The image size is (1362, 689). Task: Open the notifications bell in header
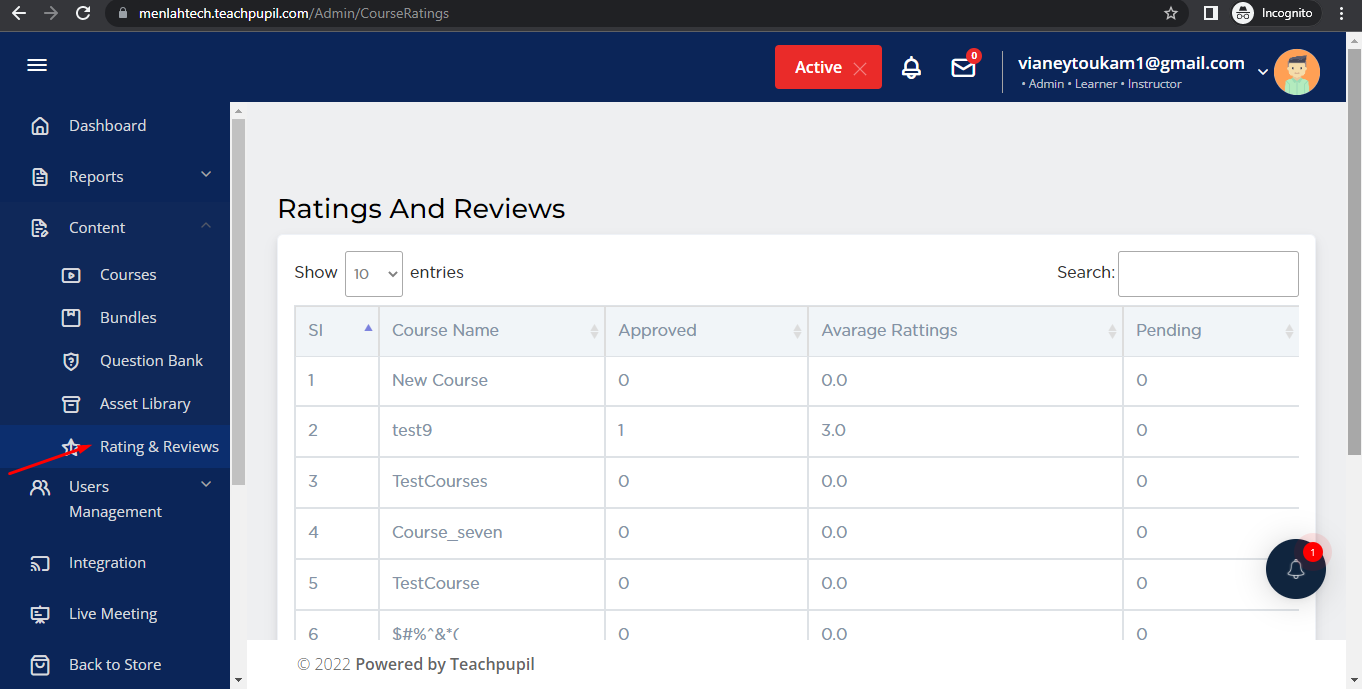click(x=911, y=68)
